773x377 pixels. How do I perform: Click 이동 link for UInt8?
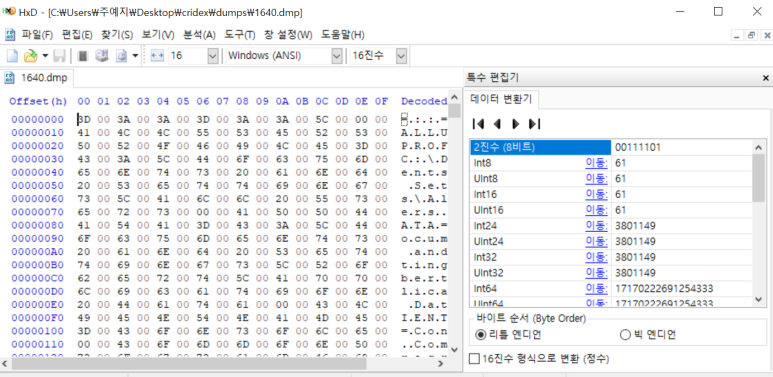(596, 178)
